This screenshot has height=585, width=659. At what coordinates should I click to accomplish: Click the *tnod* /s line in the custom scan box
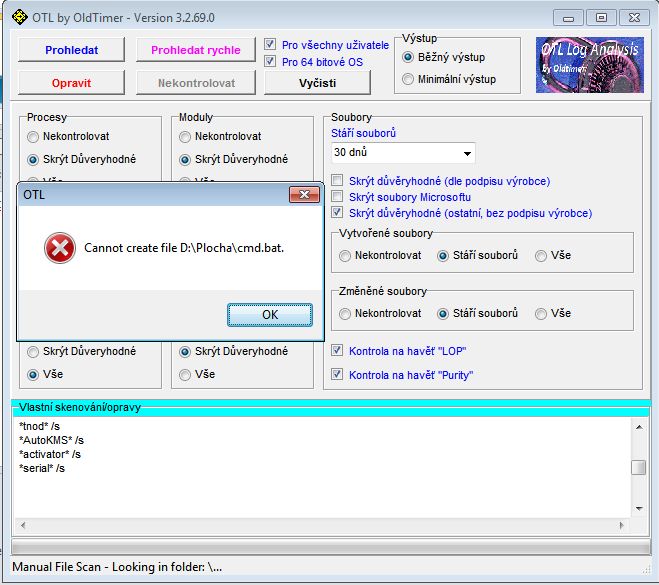click(40, 426)
